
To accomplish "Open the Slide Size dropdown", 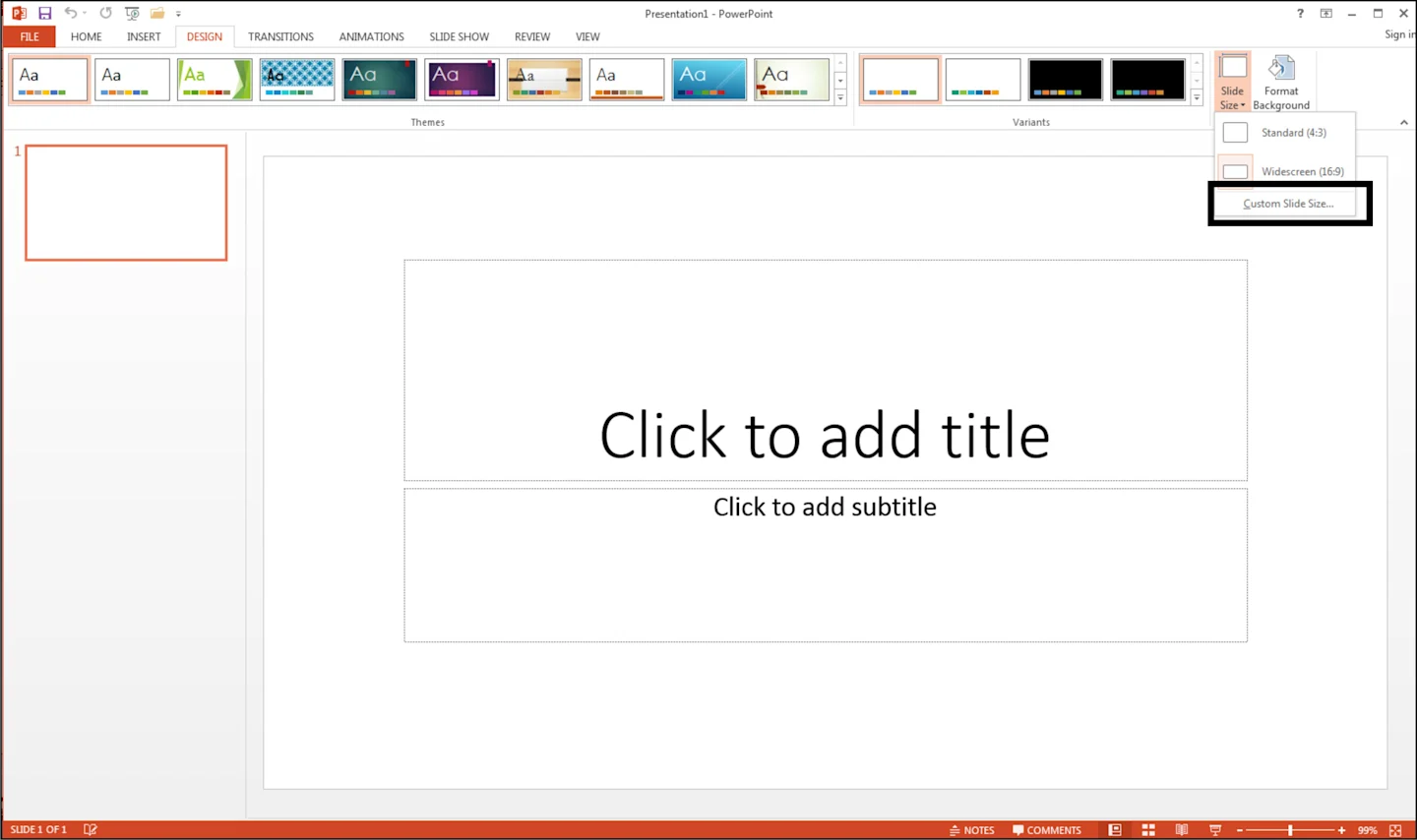I will [1232, 81].
